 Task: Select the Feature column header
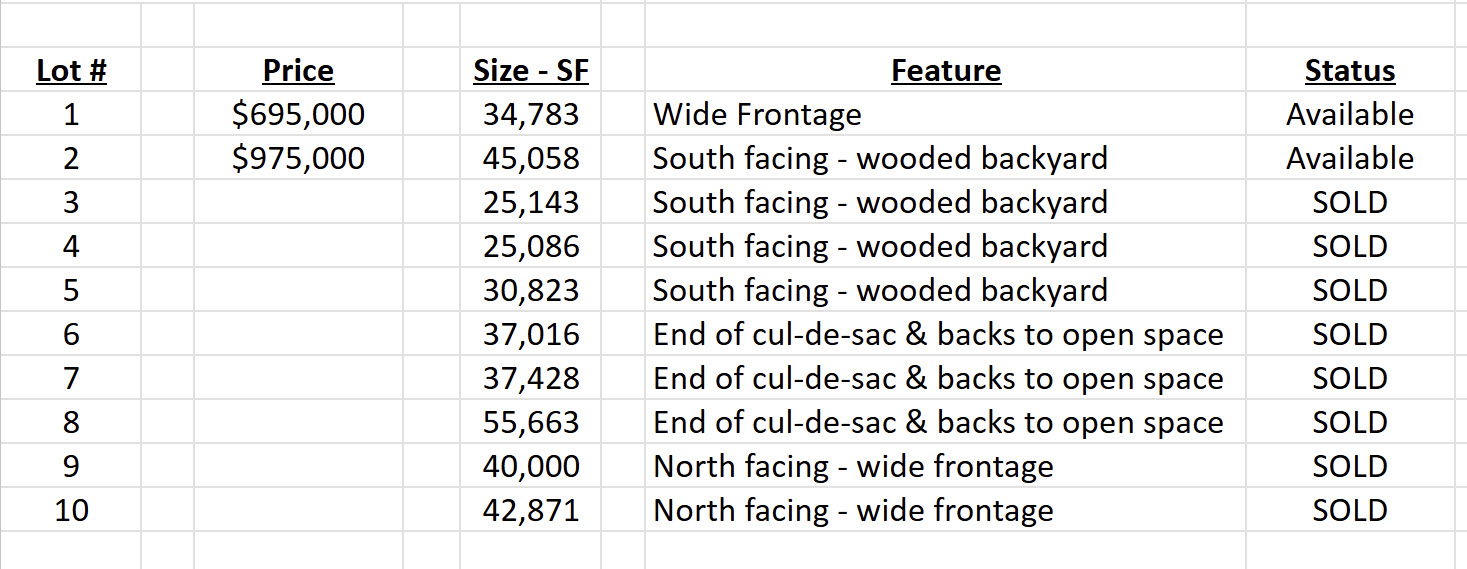point(945,71)
